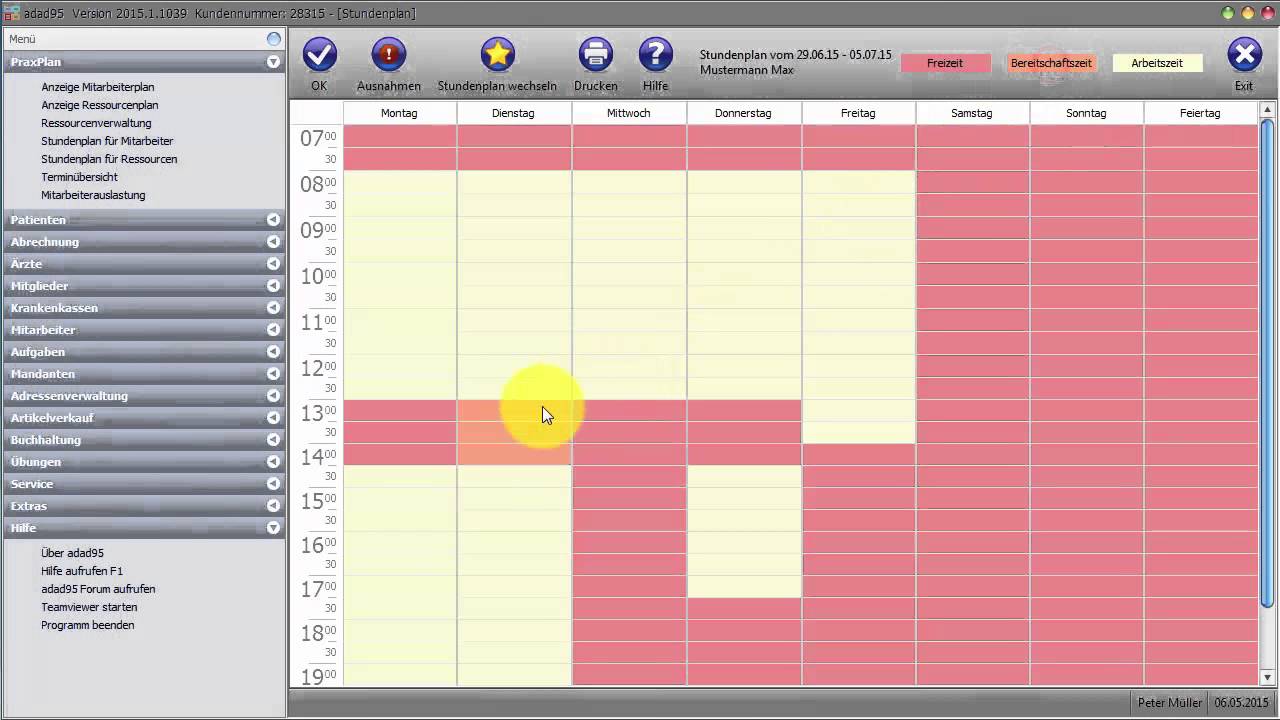Click Programm beenden link
The height and width of the screenshot is (720, 1280).
click(87, 625)
